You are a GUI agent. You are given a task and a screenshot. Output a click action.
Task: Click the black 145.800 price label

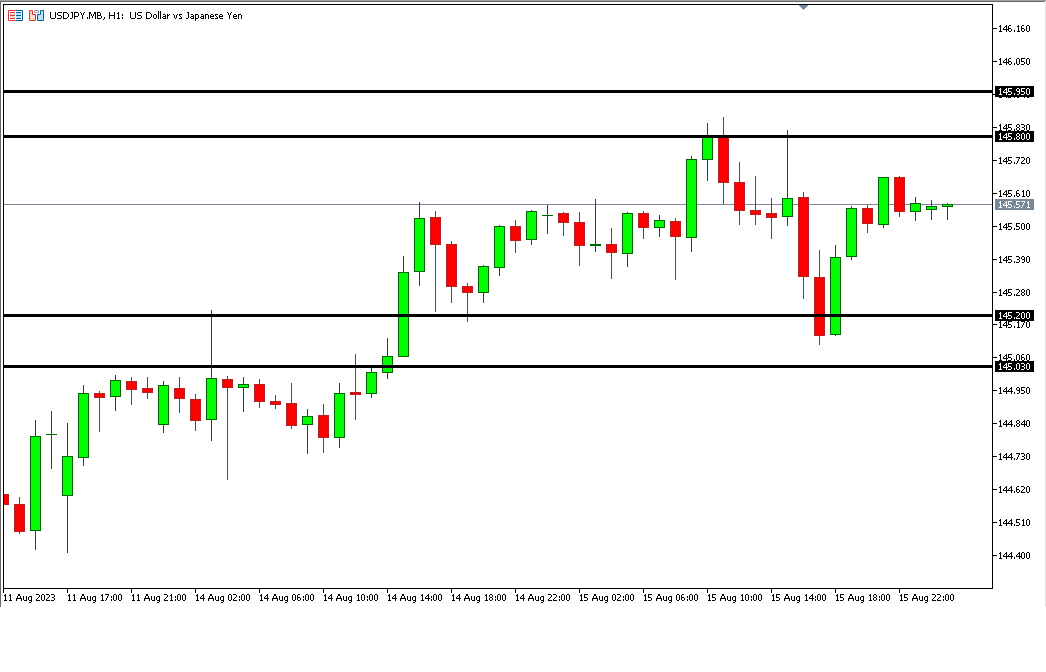click(1014, 137)
